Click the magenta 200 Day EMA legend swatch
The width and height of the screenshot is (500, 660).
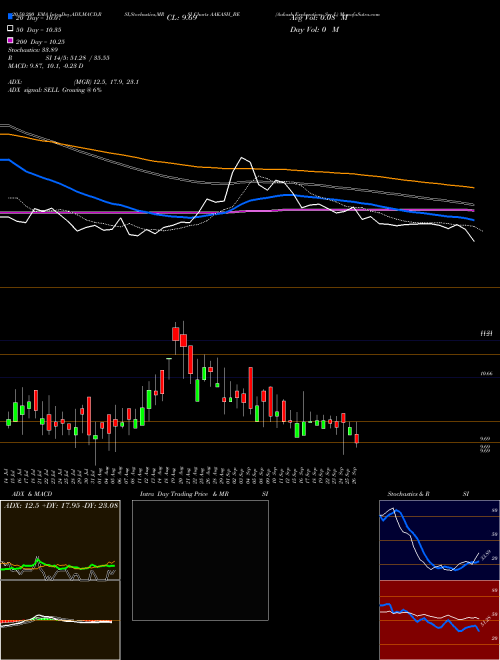coord(11,40)
